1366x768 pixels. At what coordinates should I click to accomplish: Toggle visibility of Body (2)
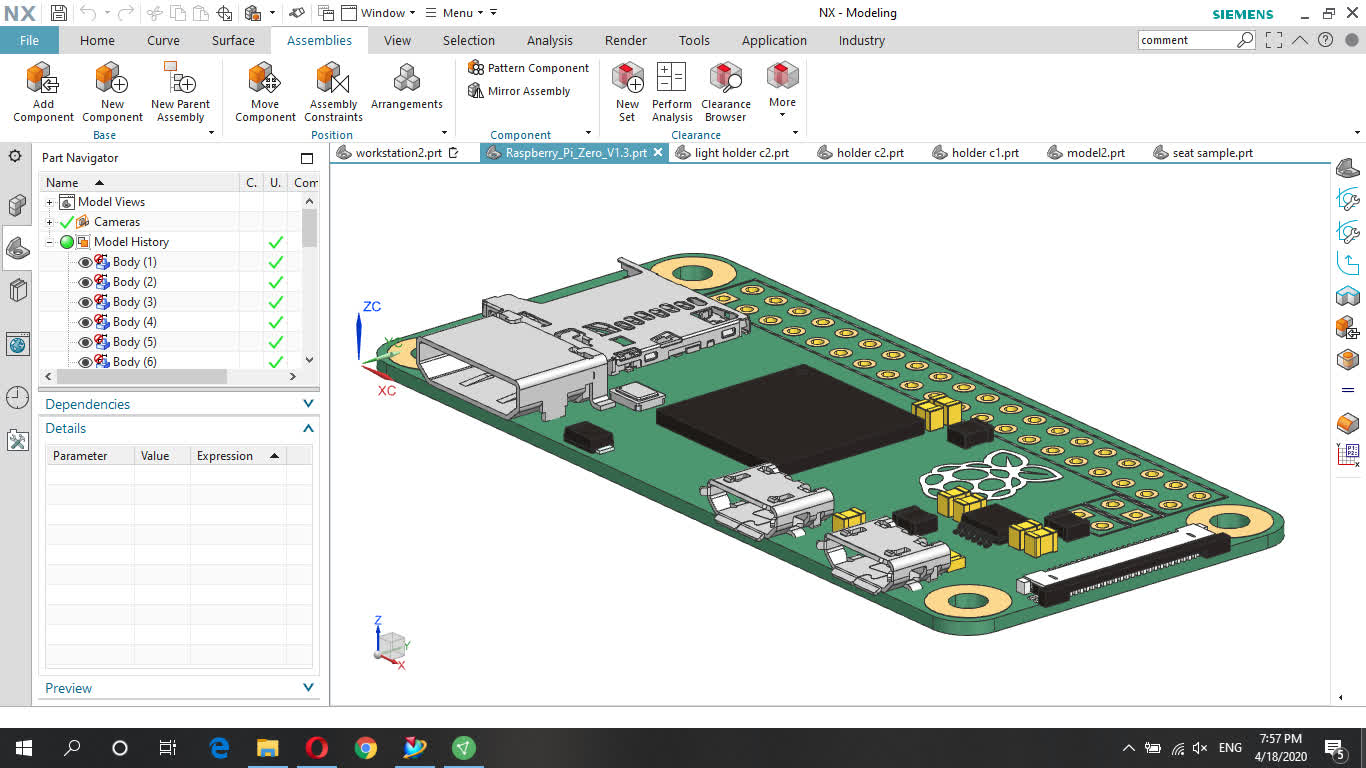point(84,282)
